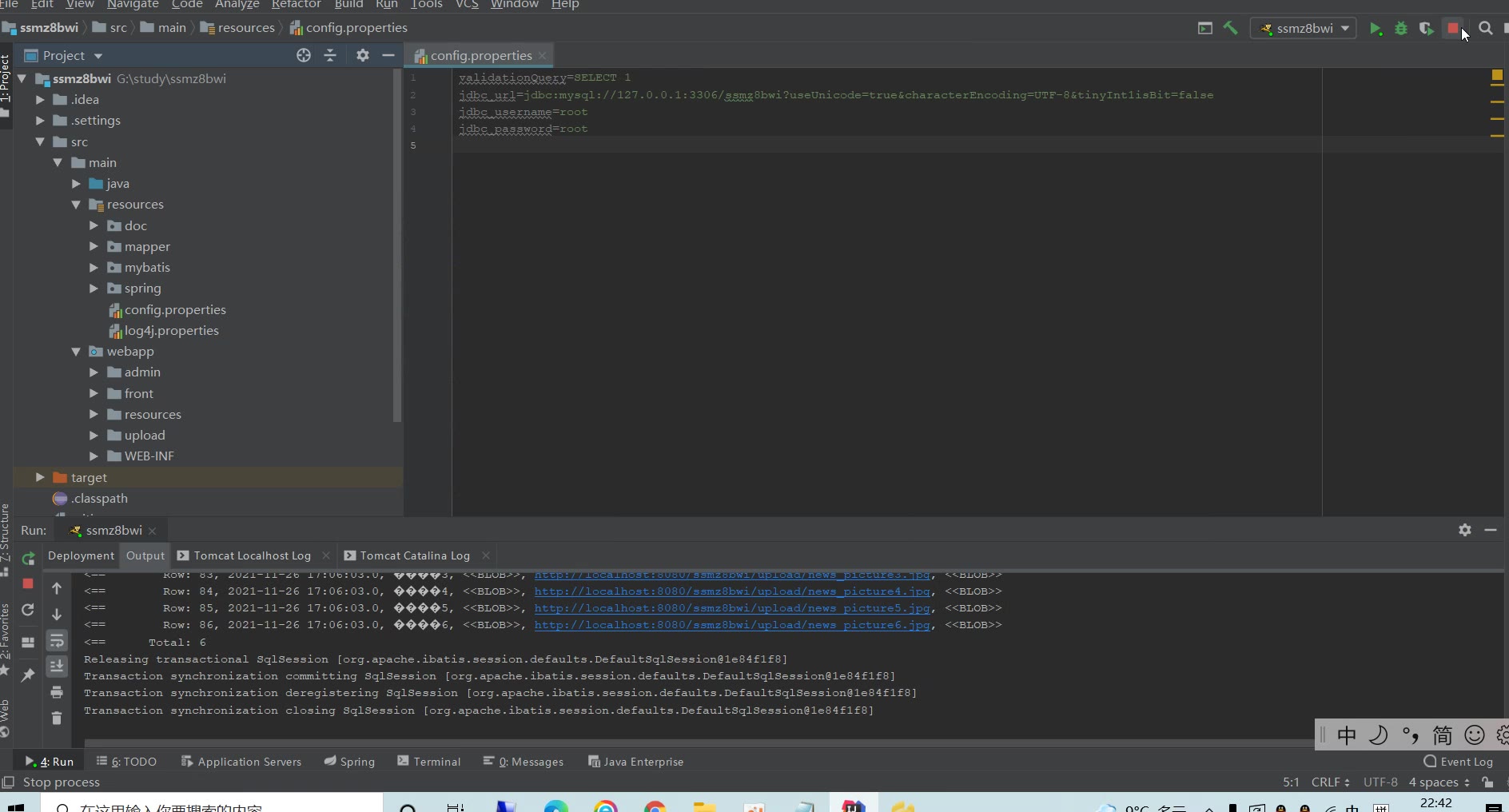The width and height of the screenshot is (1509, 812).
Task: Build project with the hammer icon
Action: coord(1230,29)
